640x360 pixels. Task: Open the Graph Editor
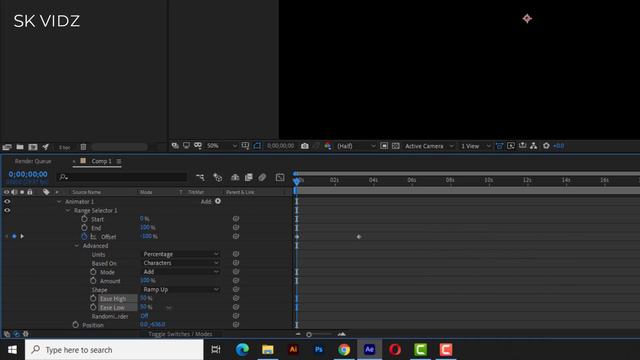point(280,177)
